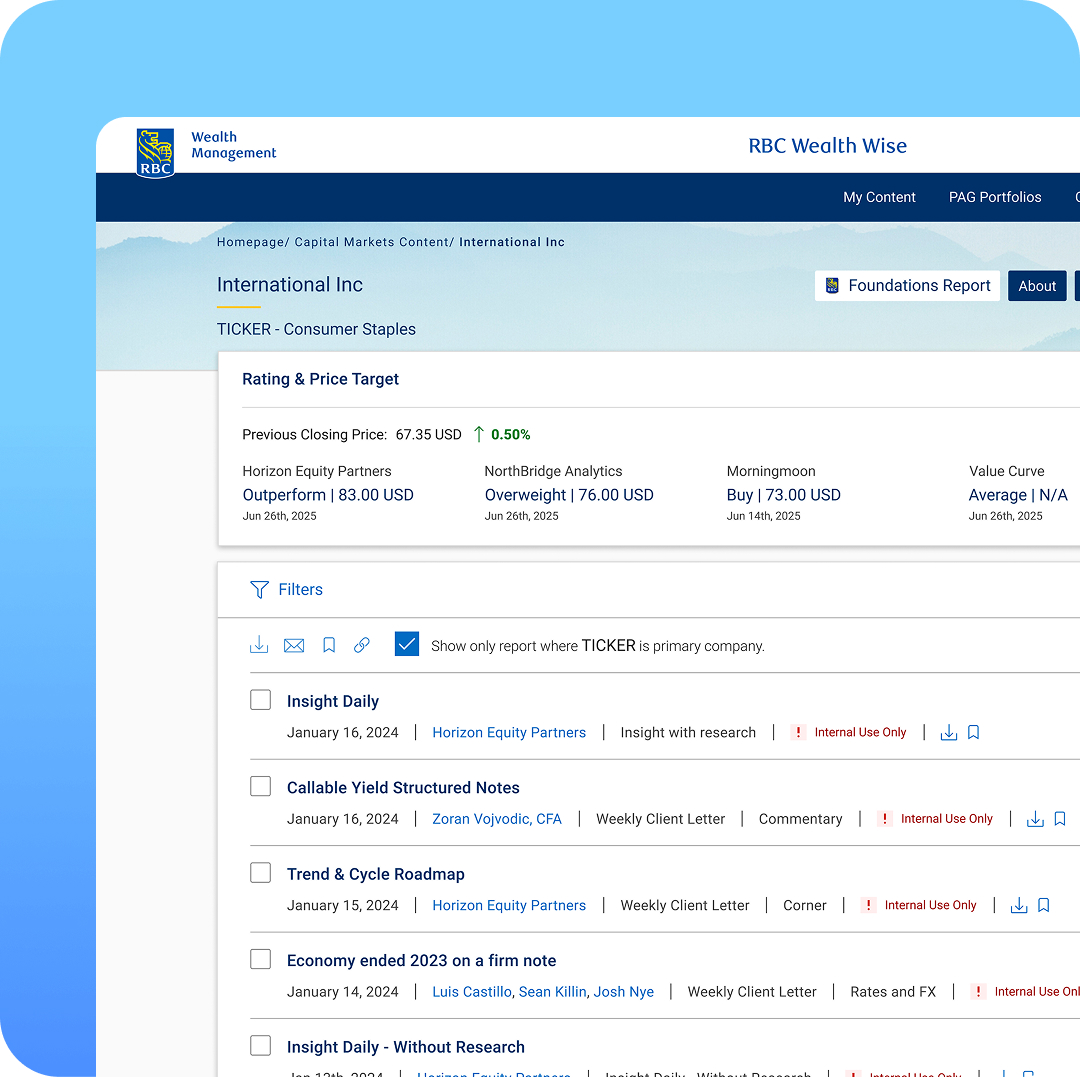Click warning icon in Callable Yield row
1080x1077 pixels.
[884, 819]
